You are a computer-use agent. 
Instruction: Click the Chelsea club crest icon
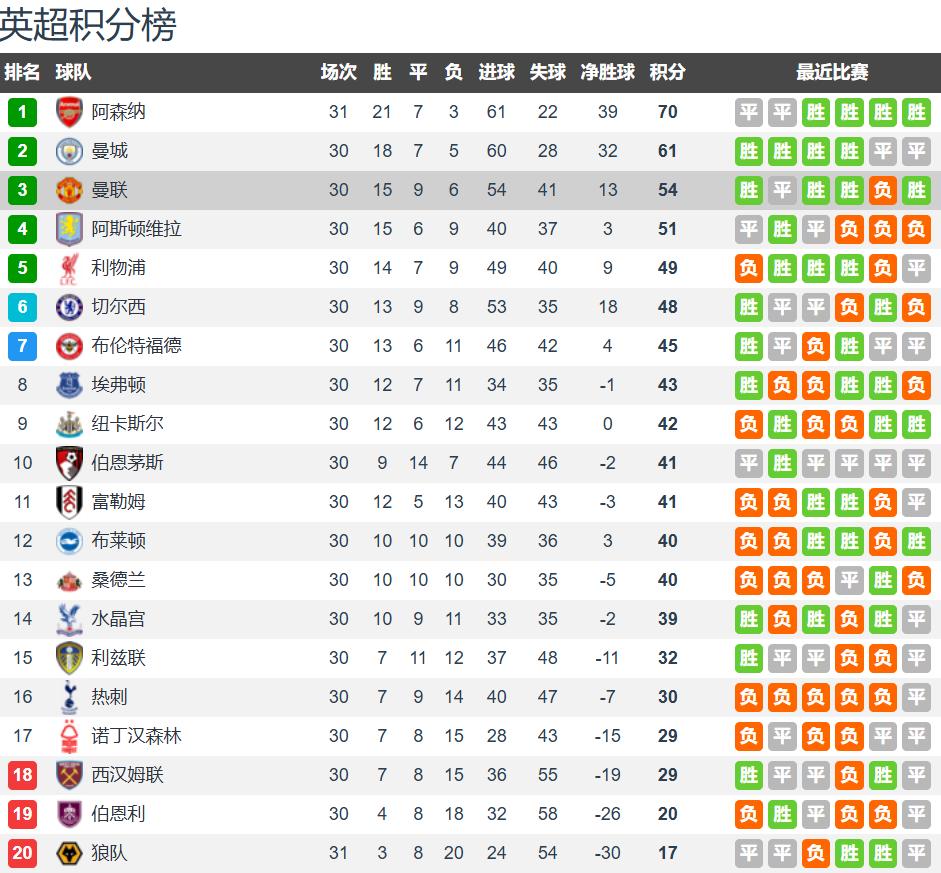pyautogui.click(x=69, y=307)
